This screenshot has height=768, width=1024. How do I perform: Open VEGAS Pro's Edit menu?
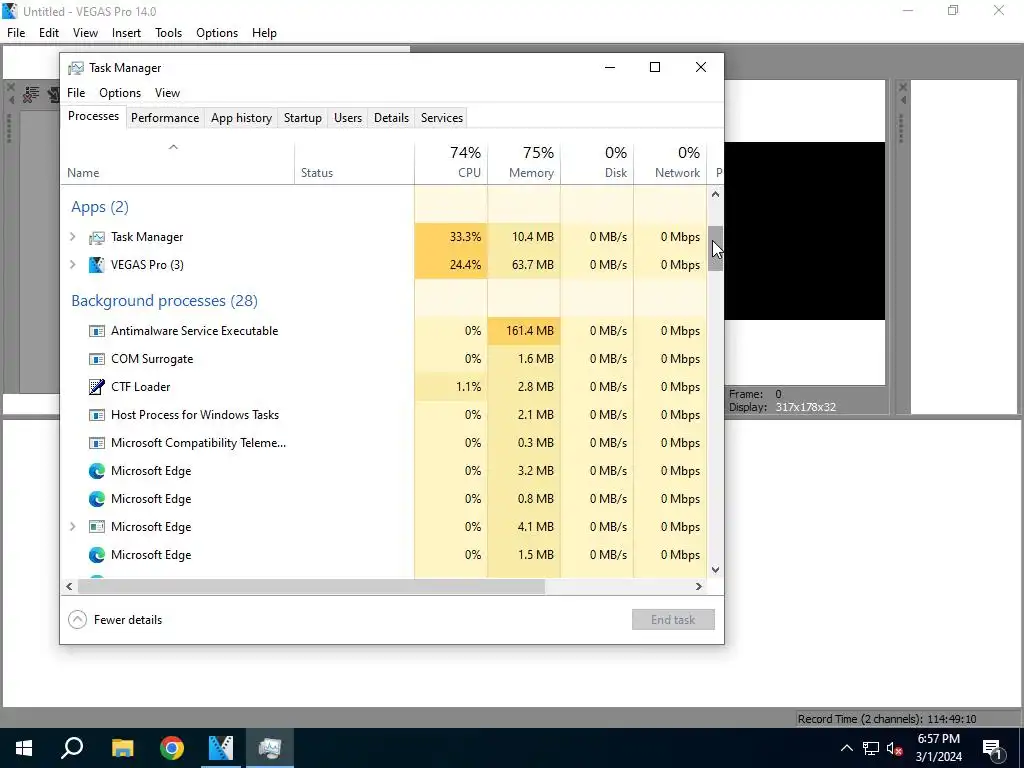click(49, 33)
